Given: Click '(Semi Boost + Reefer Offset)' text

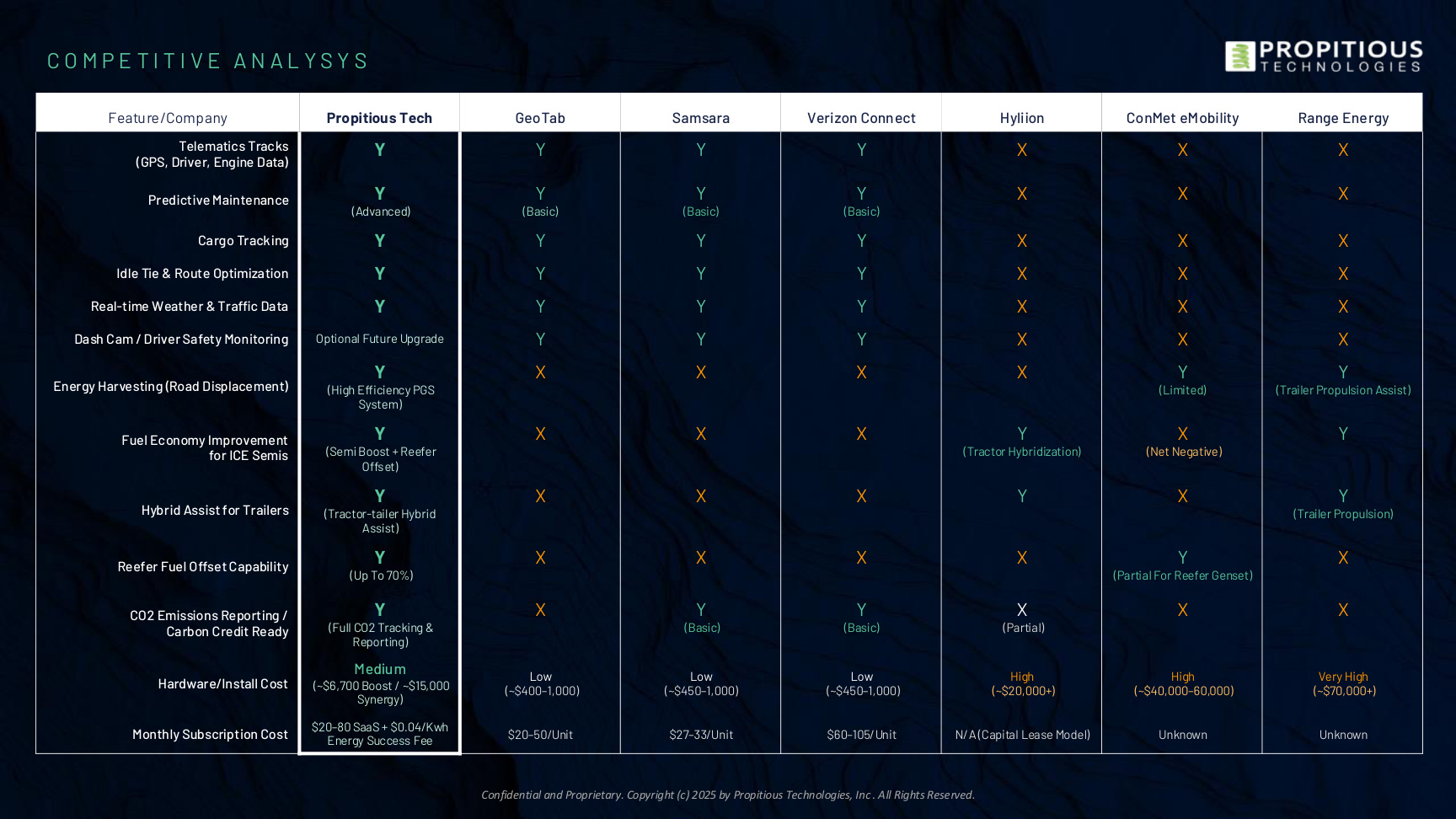Looking at the screenshot, I should click(x=381, y=459).
